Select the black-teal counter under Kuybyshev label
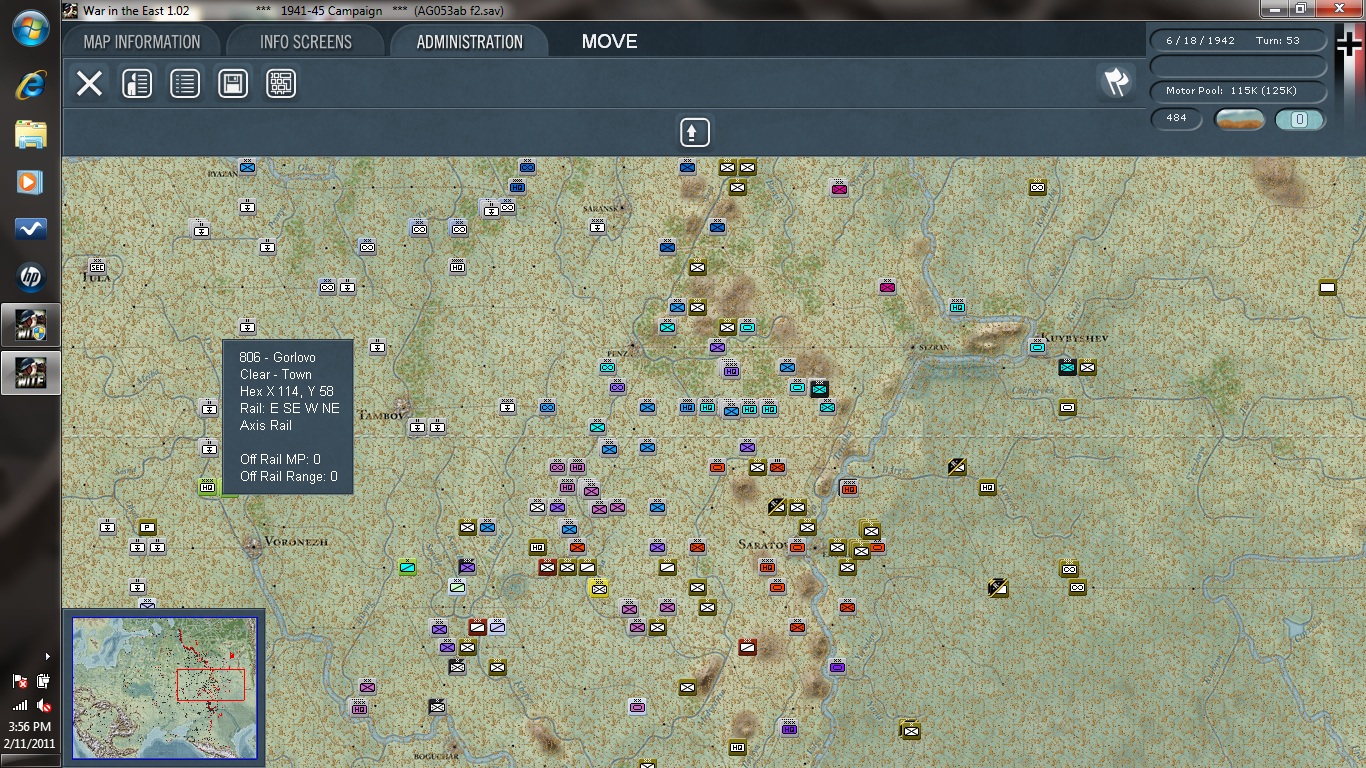The height and width of the screenshot is (768, 1366). [x=1067, y=367]
